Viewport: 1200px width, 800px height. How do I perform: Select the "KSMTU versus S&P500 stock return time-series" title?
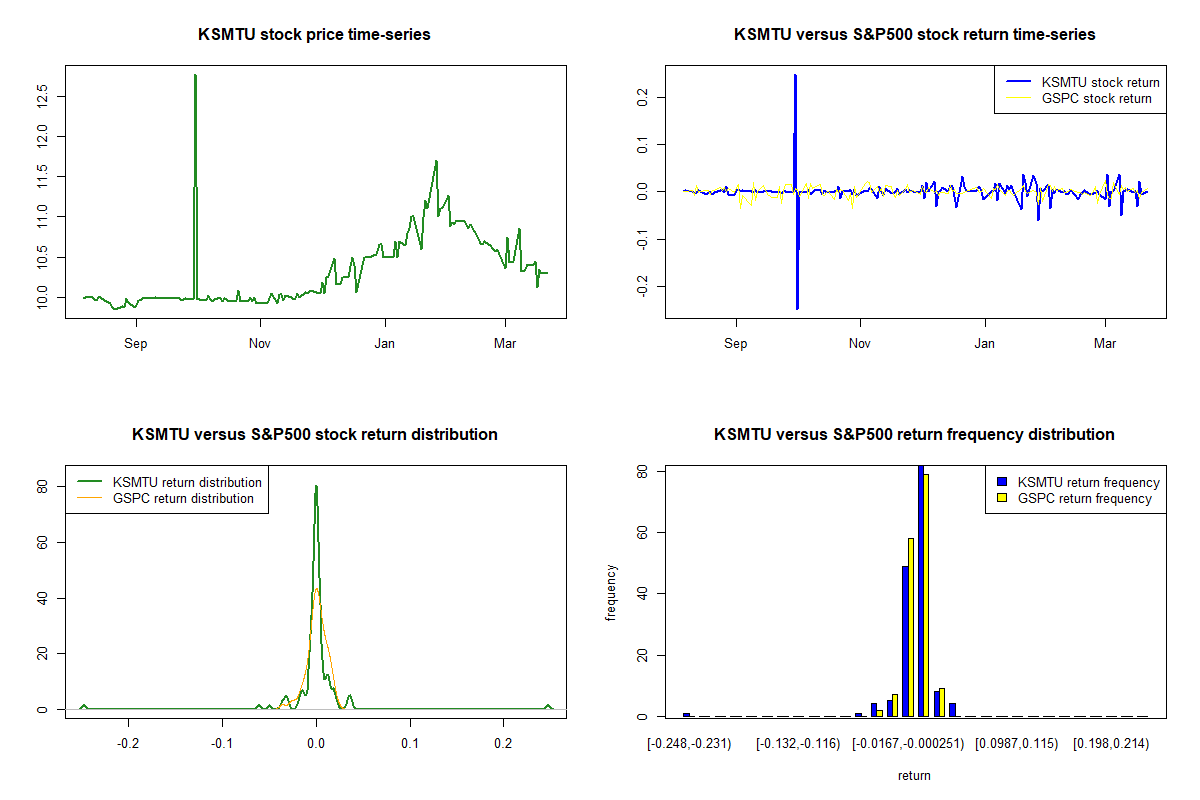click(914, 35)
